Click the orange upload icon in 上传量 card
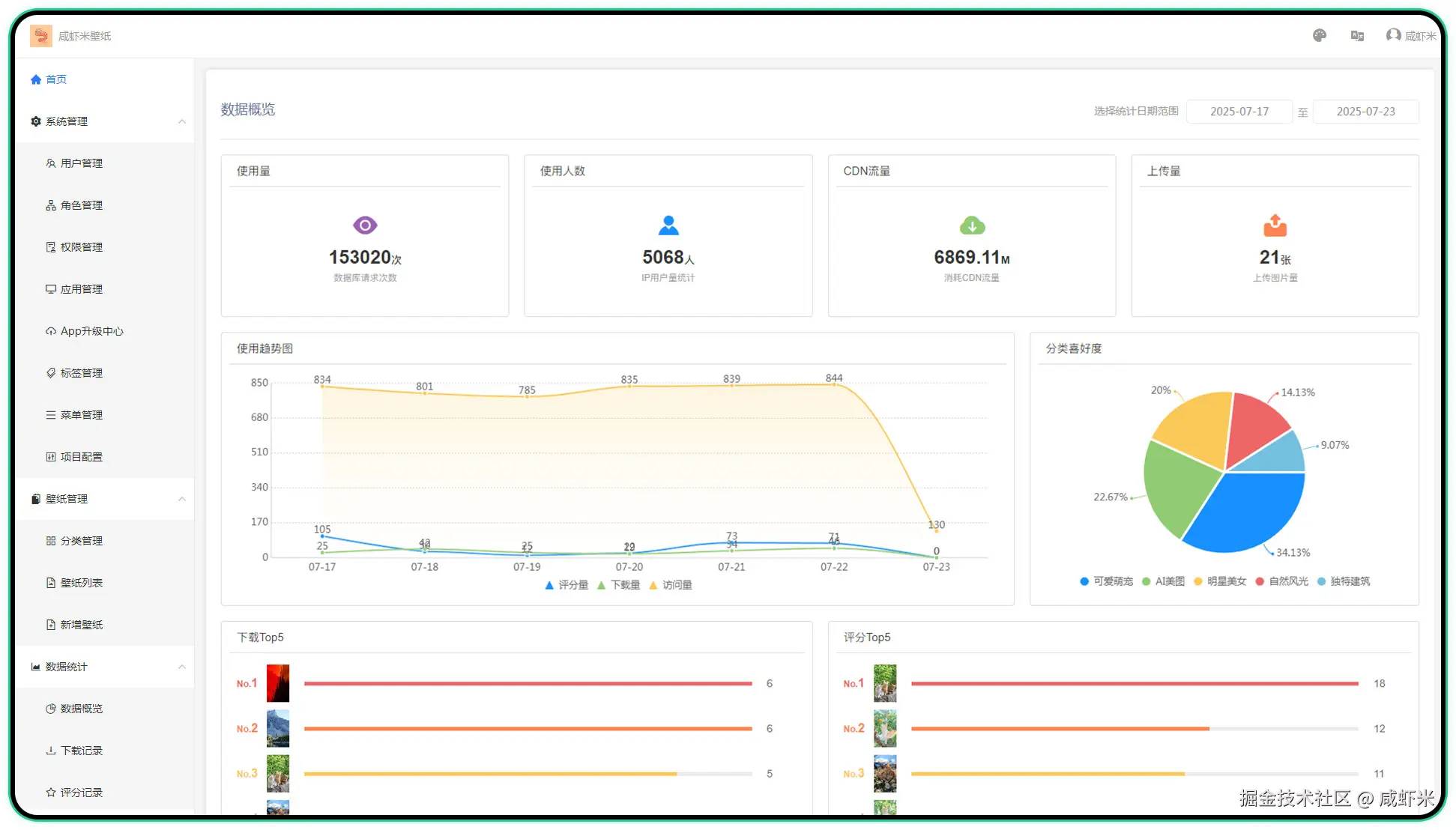Screen dimensions: 1456x830 pos(1275,225)
